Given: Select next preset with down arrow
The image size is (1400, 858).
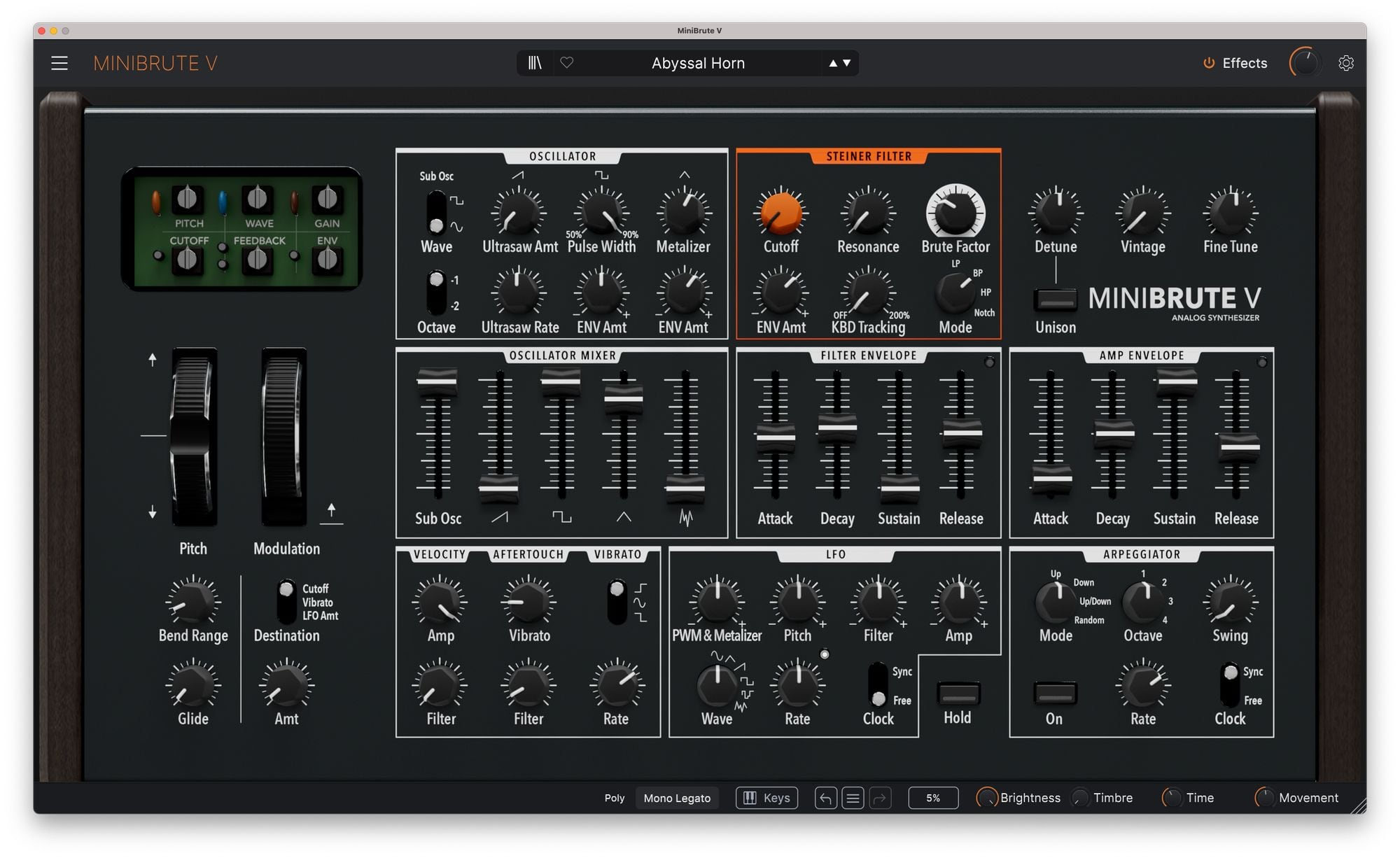Looking at the screenshot, I should (x=847, y=63).
